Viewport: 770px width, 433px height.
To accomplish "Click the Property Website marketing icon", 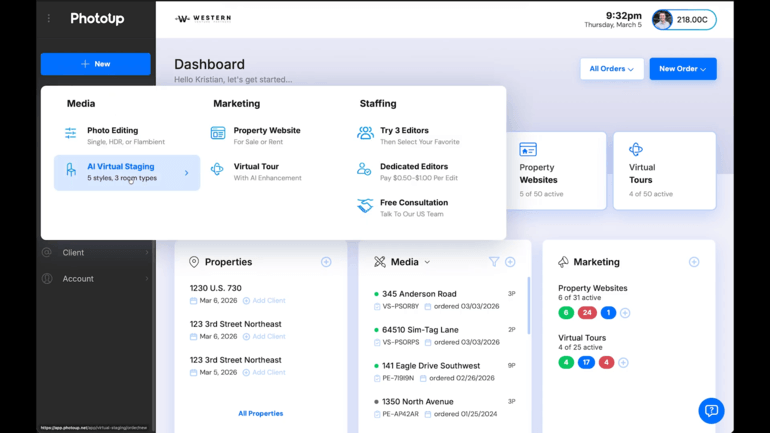I will click(218, 133).
